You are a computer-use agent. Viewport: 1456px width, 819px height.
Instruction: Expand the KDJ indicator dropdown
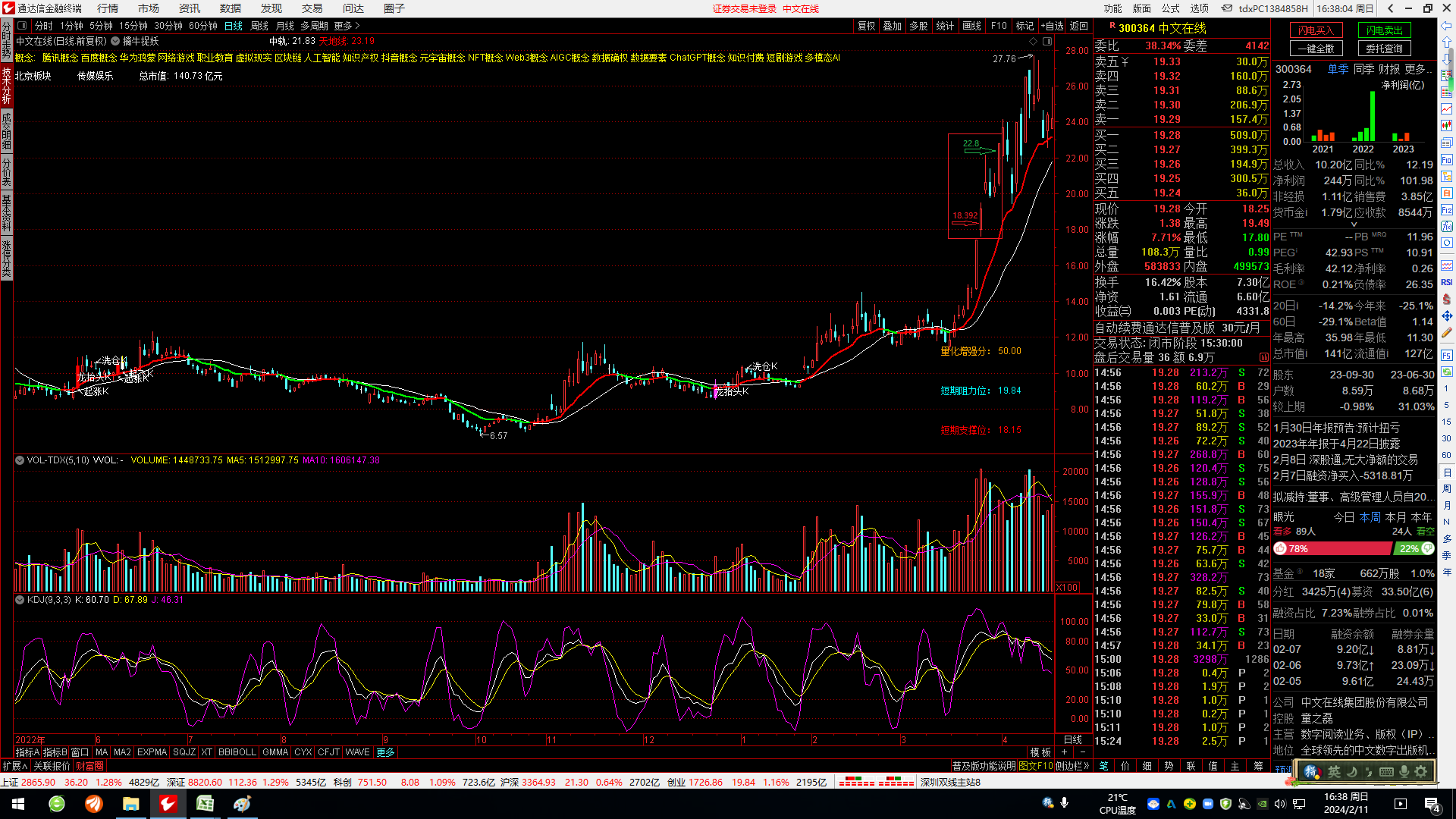[x=20, y=600]
